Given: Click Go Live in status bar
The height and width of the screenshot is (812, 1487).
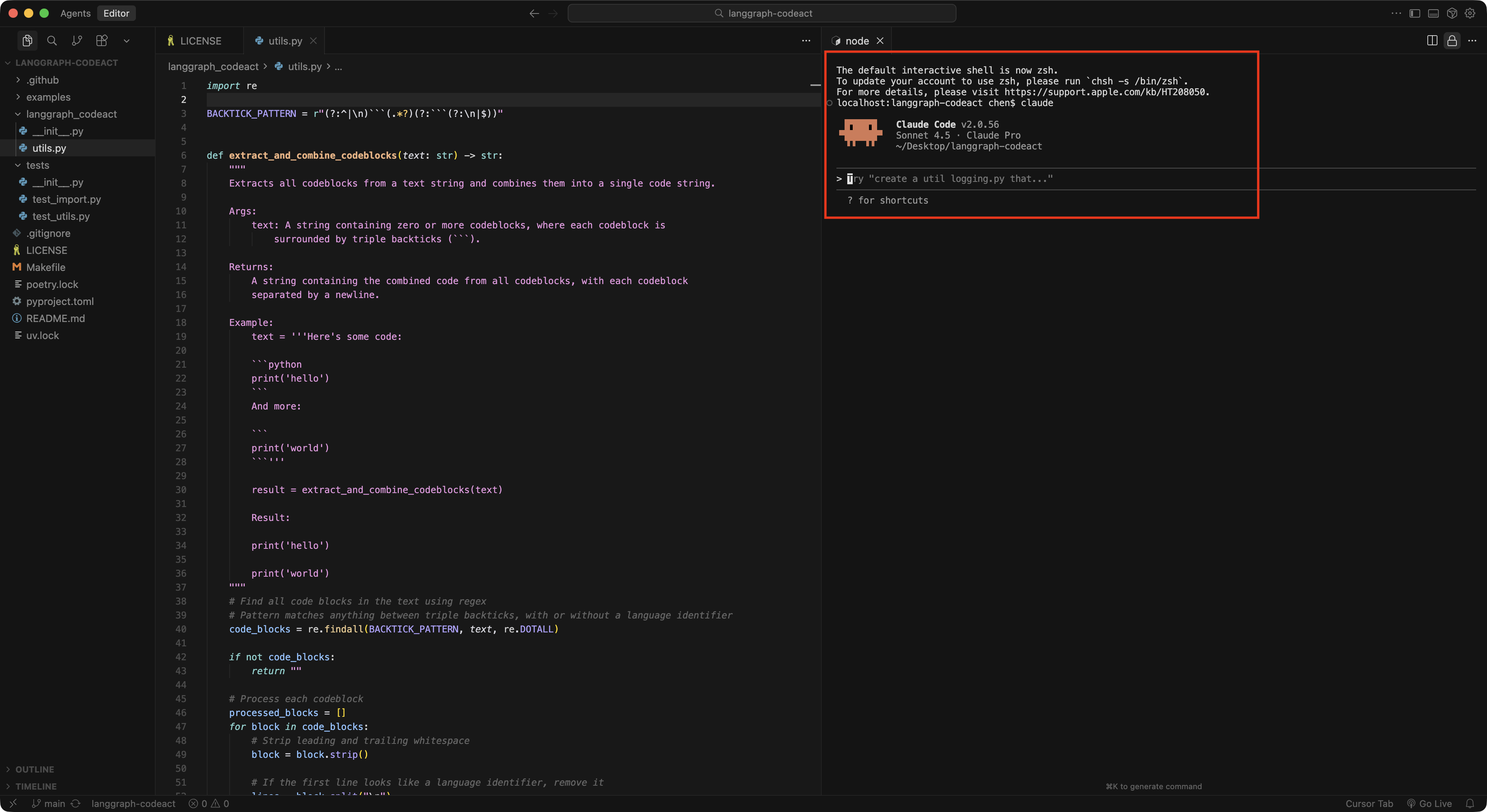Looking at the screenshot, I should (1429, 803).
